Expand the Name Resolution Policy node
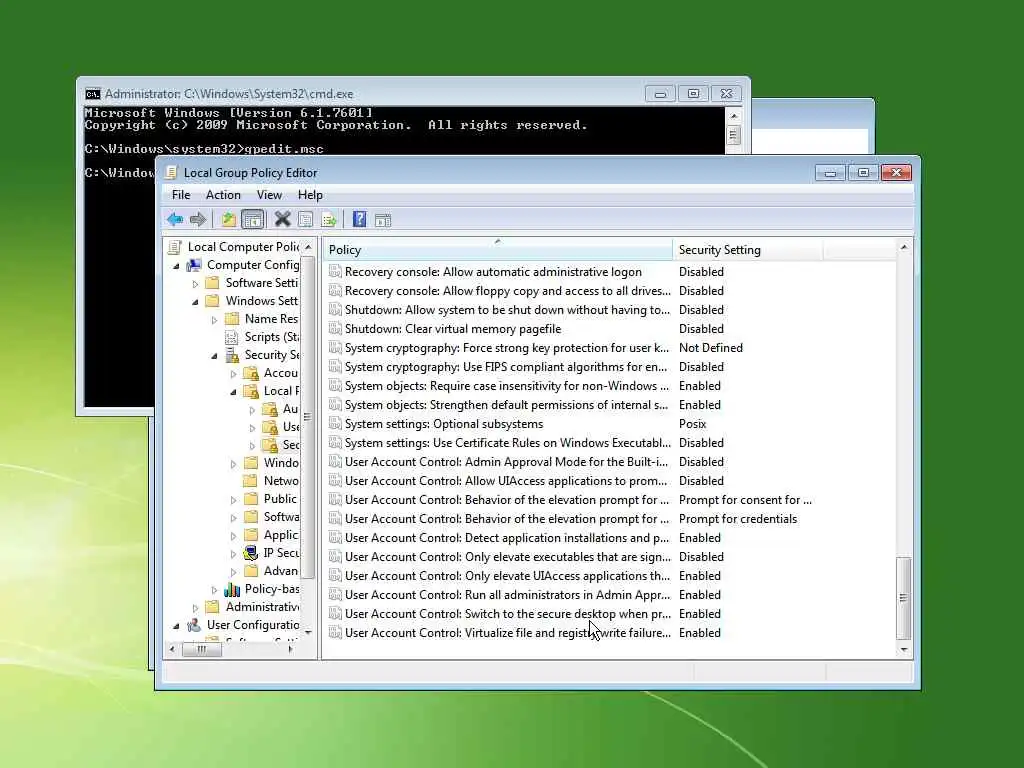 click(x=214, y=320)
